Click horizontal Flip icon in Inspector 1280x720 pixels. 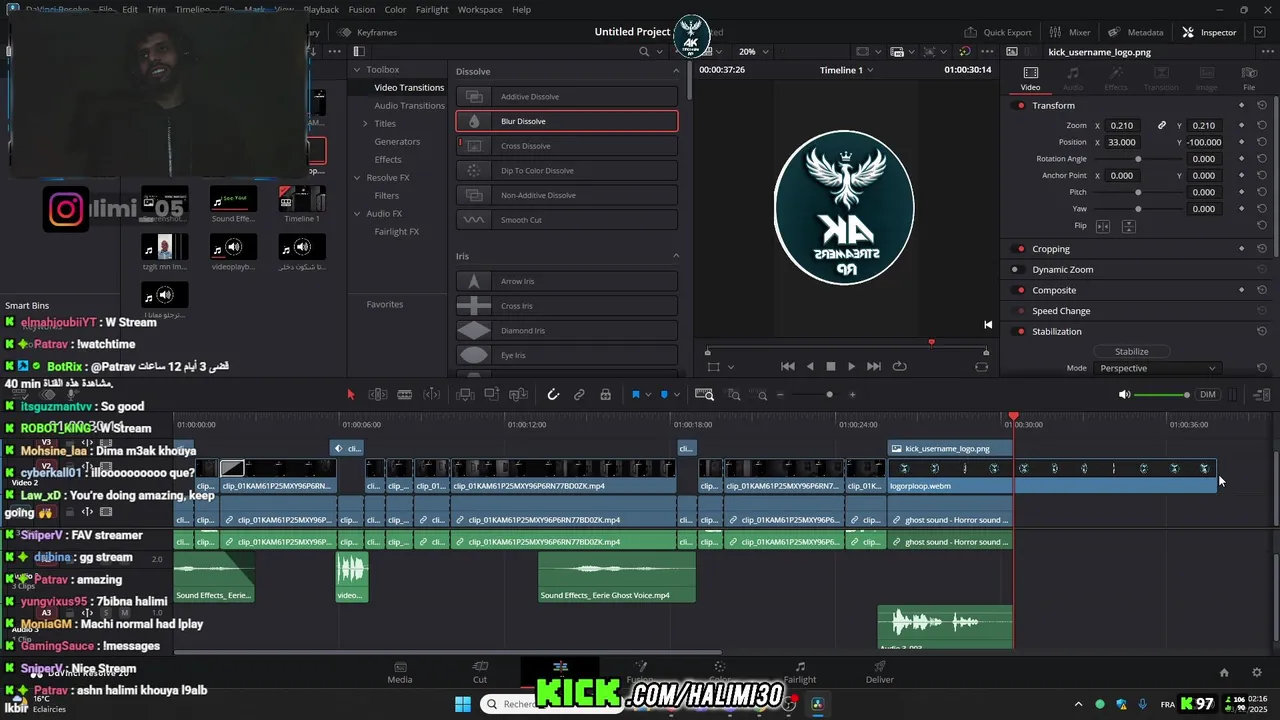(1103, 226)
